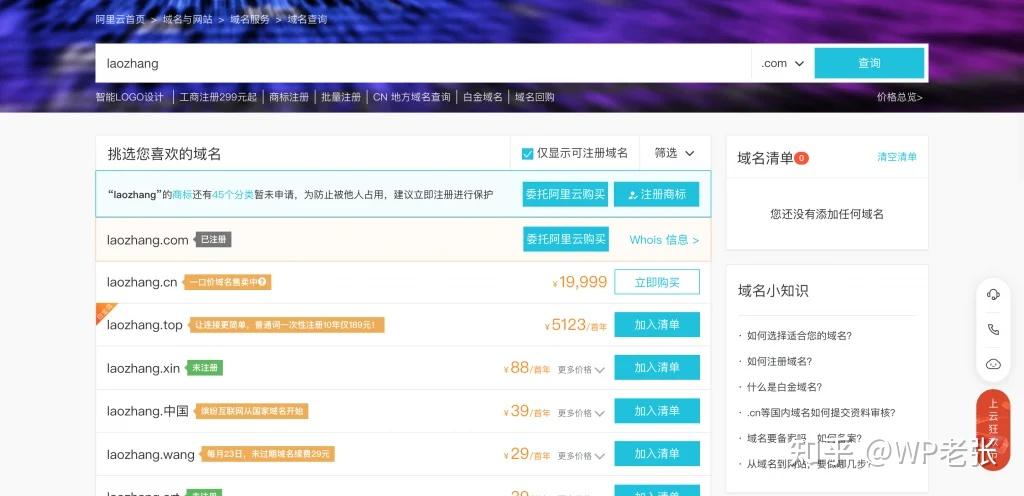The width and height of the screenshot is (1024, 496).
Task: Click the 上云狂欢 red promo tab
Action: (993, 429)
